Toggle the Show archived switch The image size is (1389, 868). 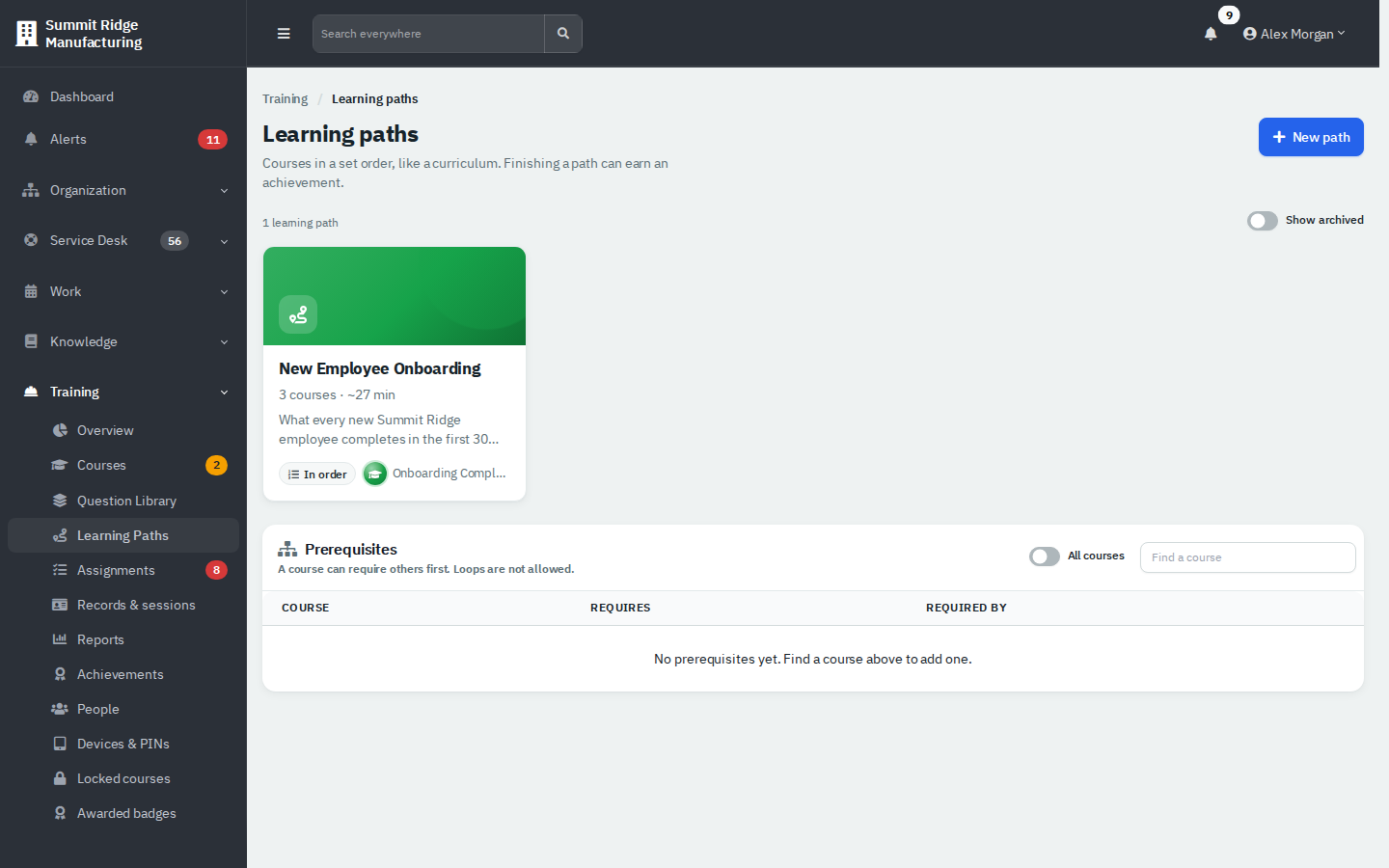pos(1263,221)
